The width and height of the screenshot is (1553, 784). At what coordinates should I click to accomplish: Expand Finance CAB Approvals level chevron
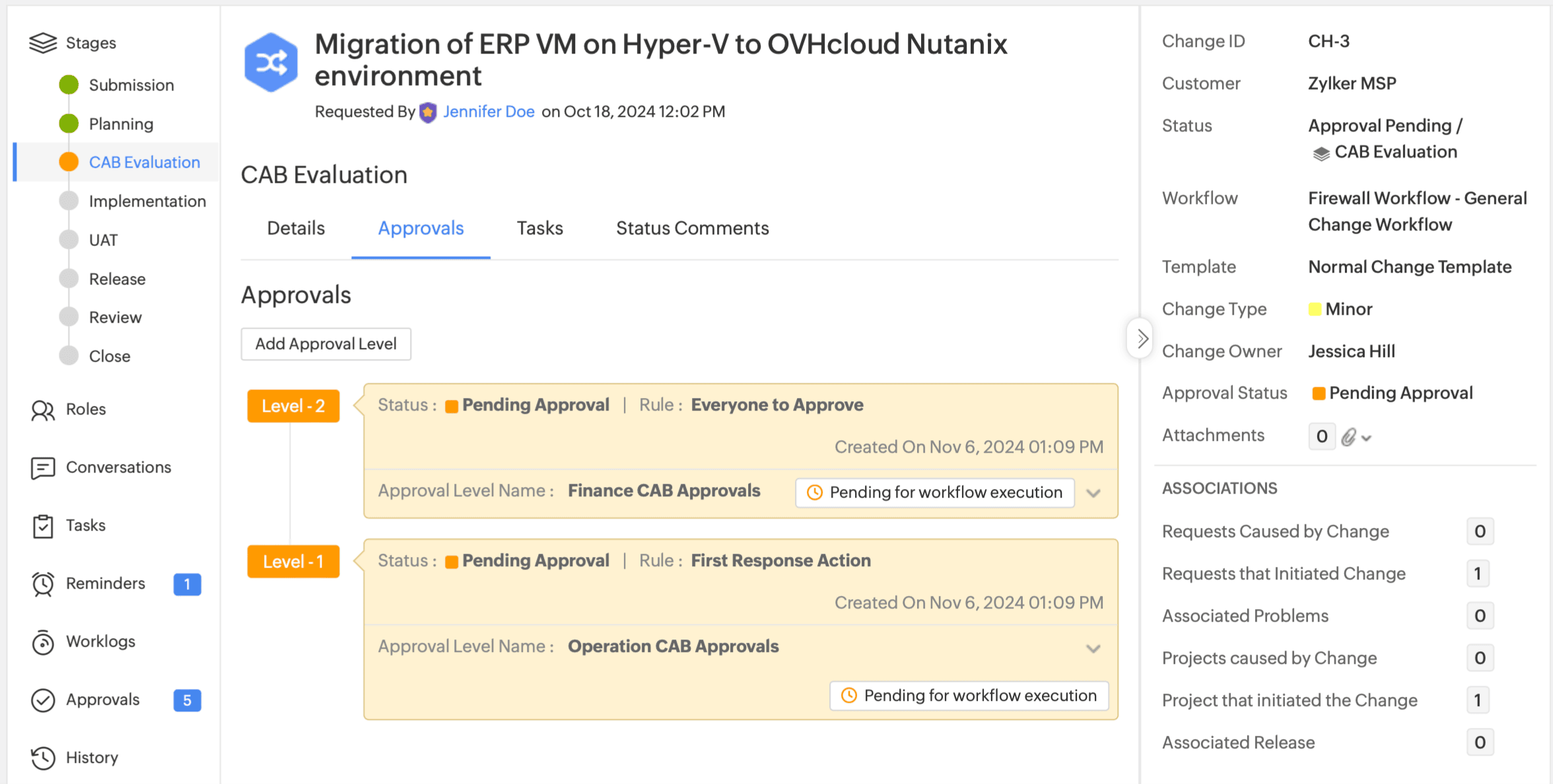[1093, 493]
